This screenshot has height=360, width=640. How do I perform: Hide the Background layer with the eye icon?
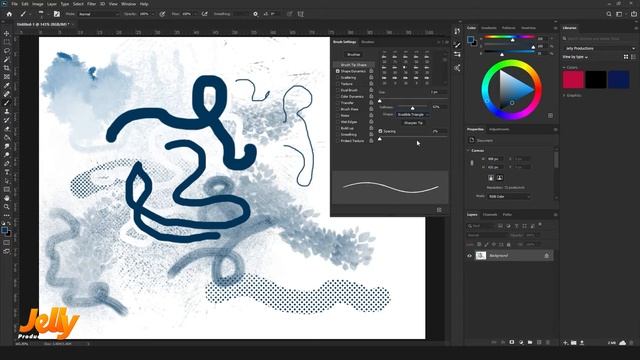(469, 256)
